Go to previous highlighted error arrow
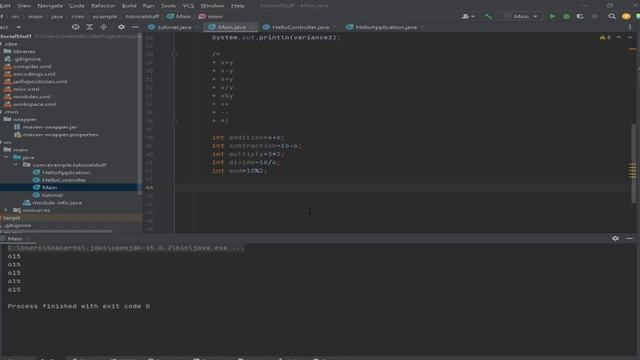This screenshot has height=360, width=640. 619,37
